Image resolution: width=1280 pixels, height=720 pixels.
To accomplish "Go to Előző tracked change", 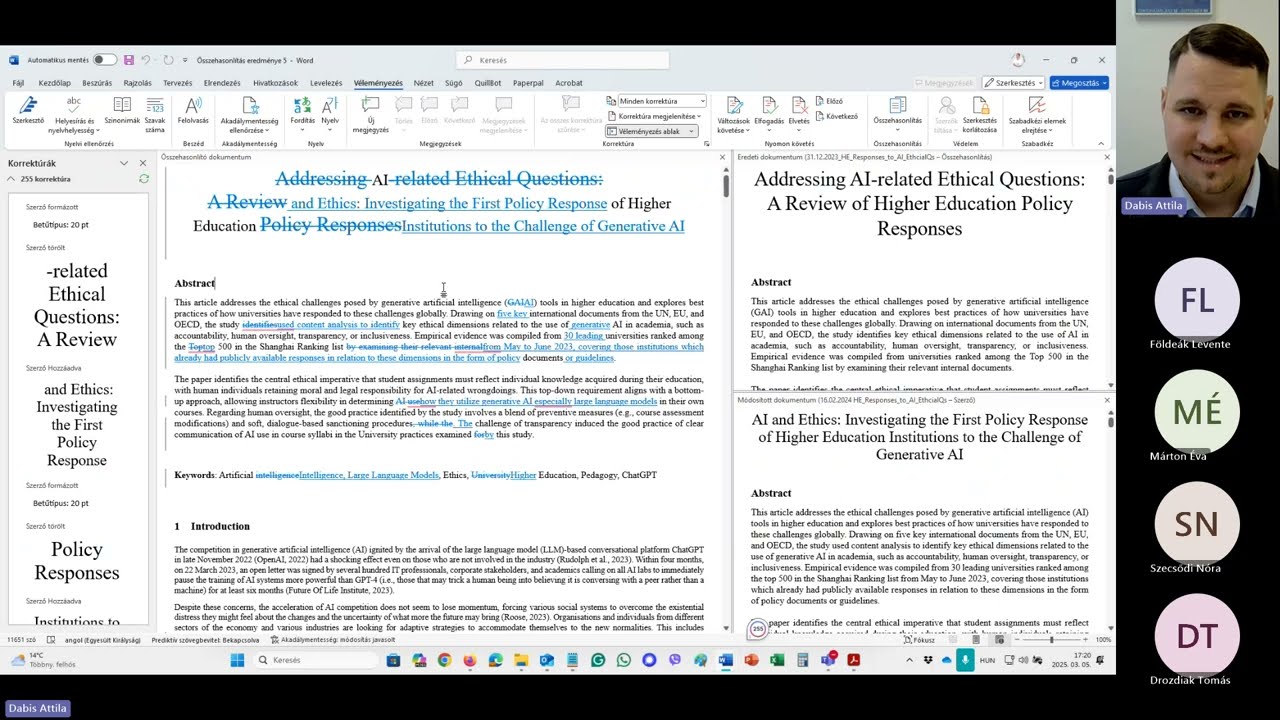I will (x=829, y=101).
